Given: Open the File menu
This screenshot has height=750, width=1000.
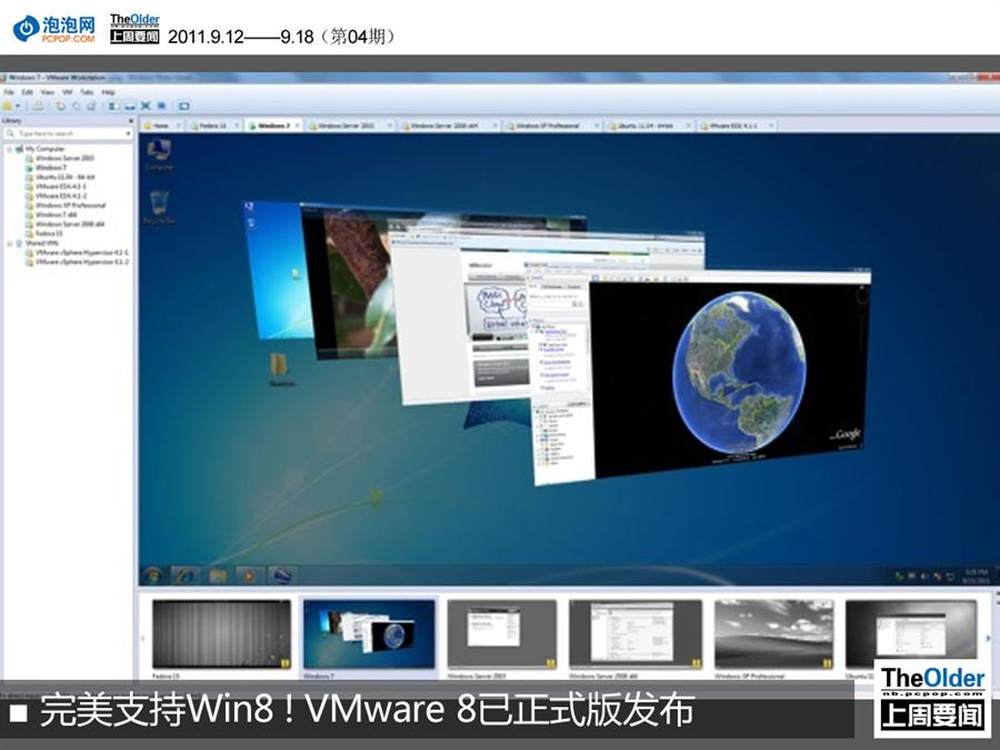Looking at the screenshot, I should pos(9,92).
